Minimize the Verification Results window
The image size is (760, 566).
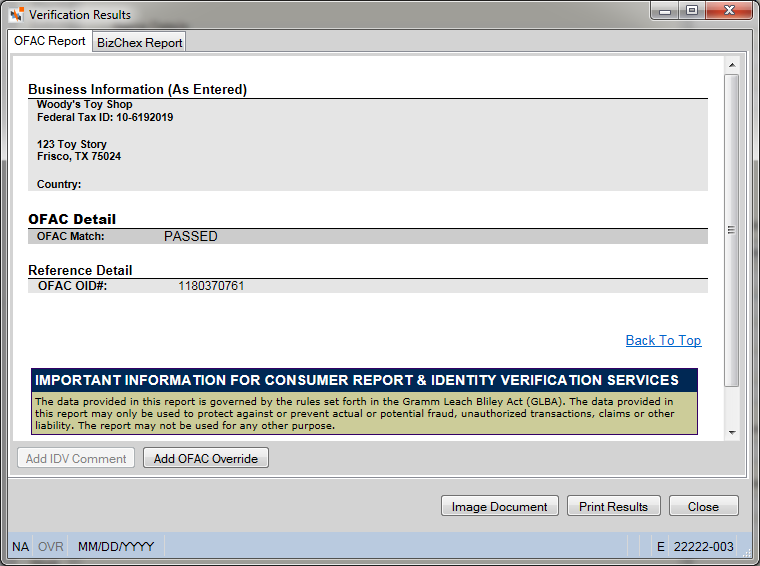pyautogui.click(x=665, y=11)
